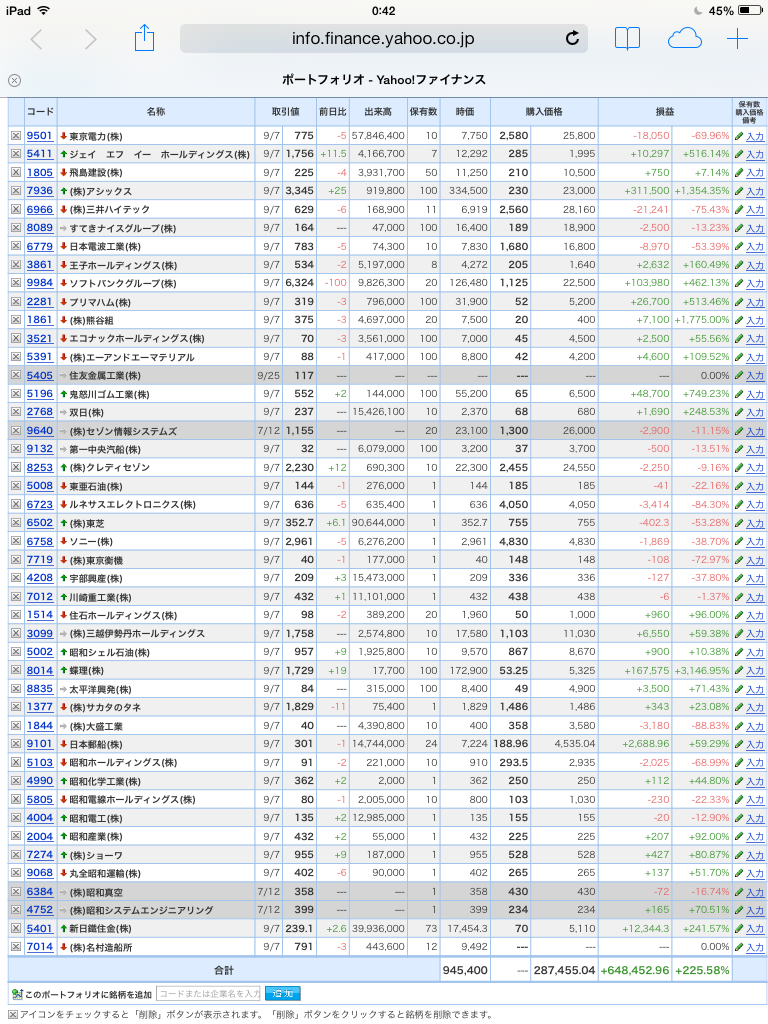The image size is (768, 1024).
Task: Check the delete box for 8014 蝶理
Action: point(15,670)
